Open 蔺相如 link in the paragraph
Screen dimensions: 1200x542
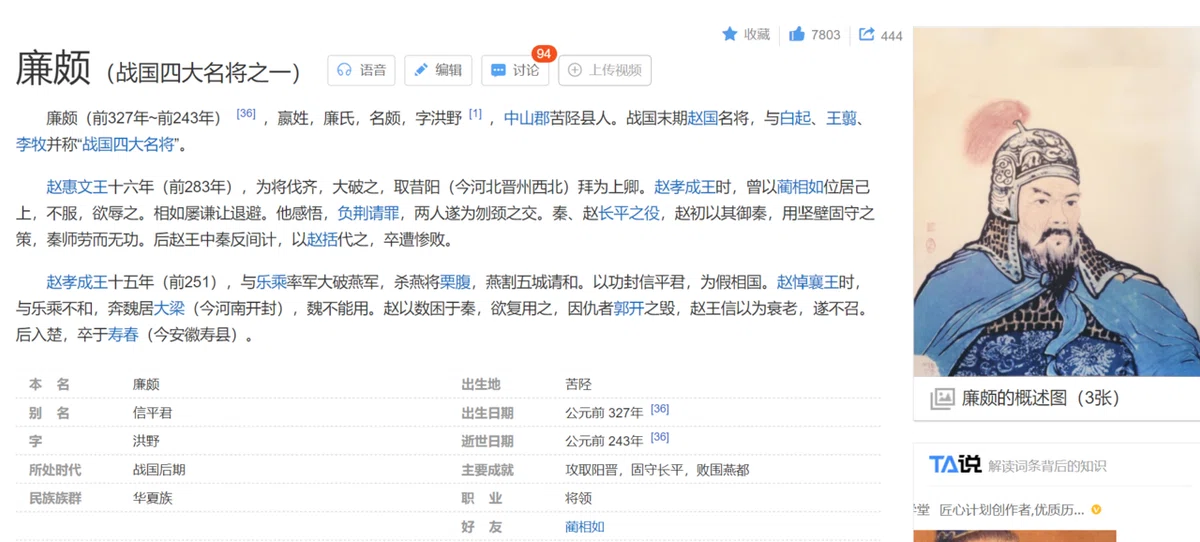pos(801,186)
